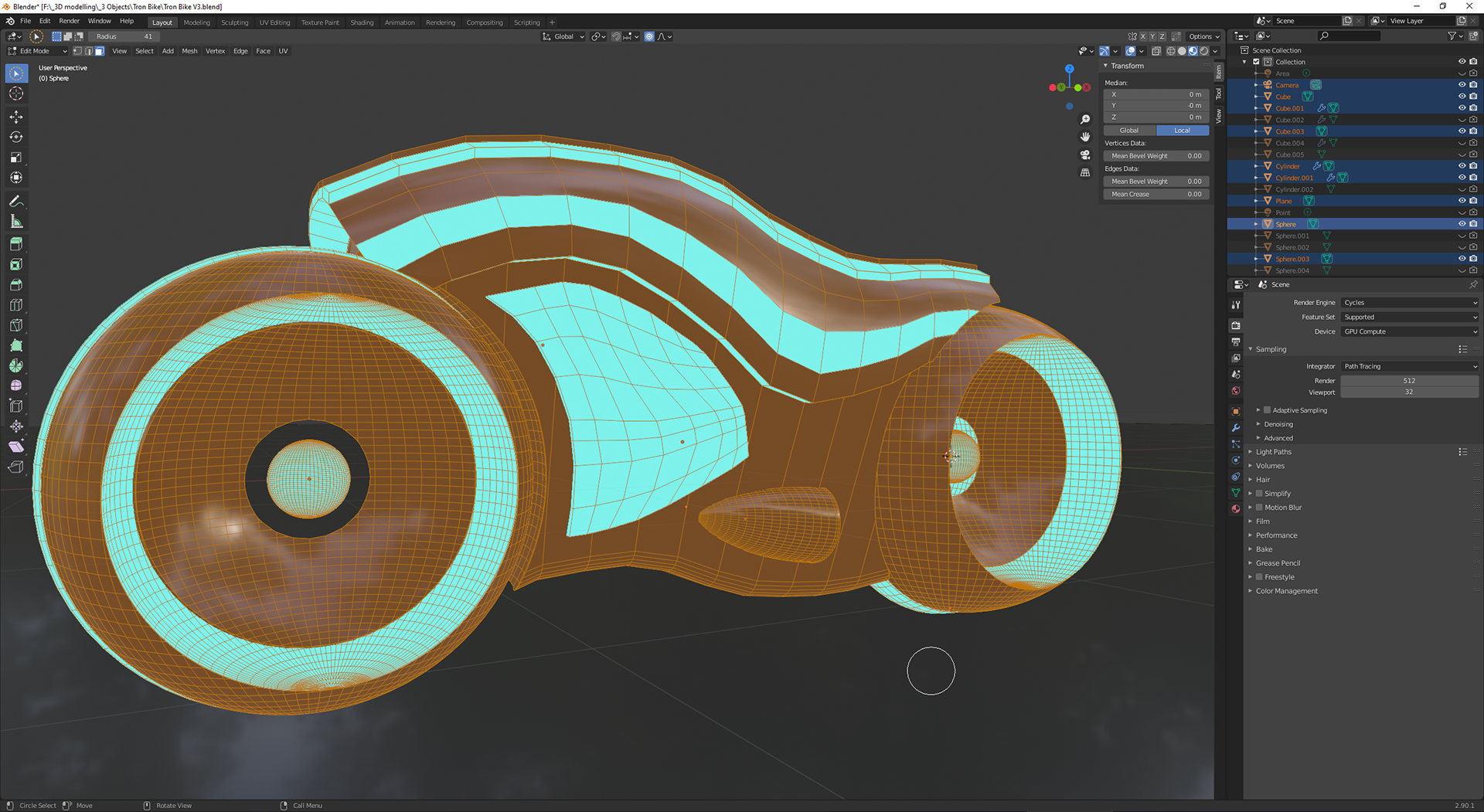Enable the Motion Blur checkbox

click(x=1259, y=508)
